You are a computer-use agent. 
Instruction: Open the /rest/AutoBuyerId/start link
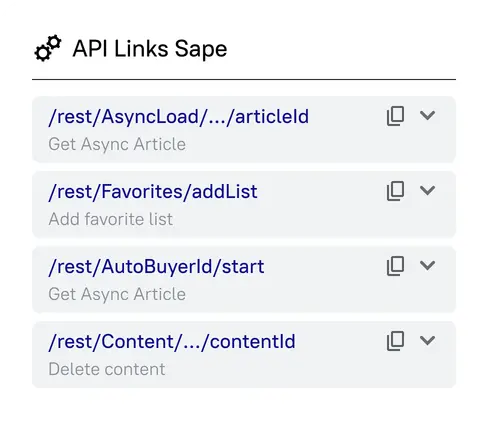click(156, 267)
